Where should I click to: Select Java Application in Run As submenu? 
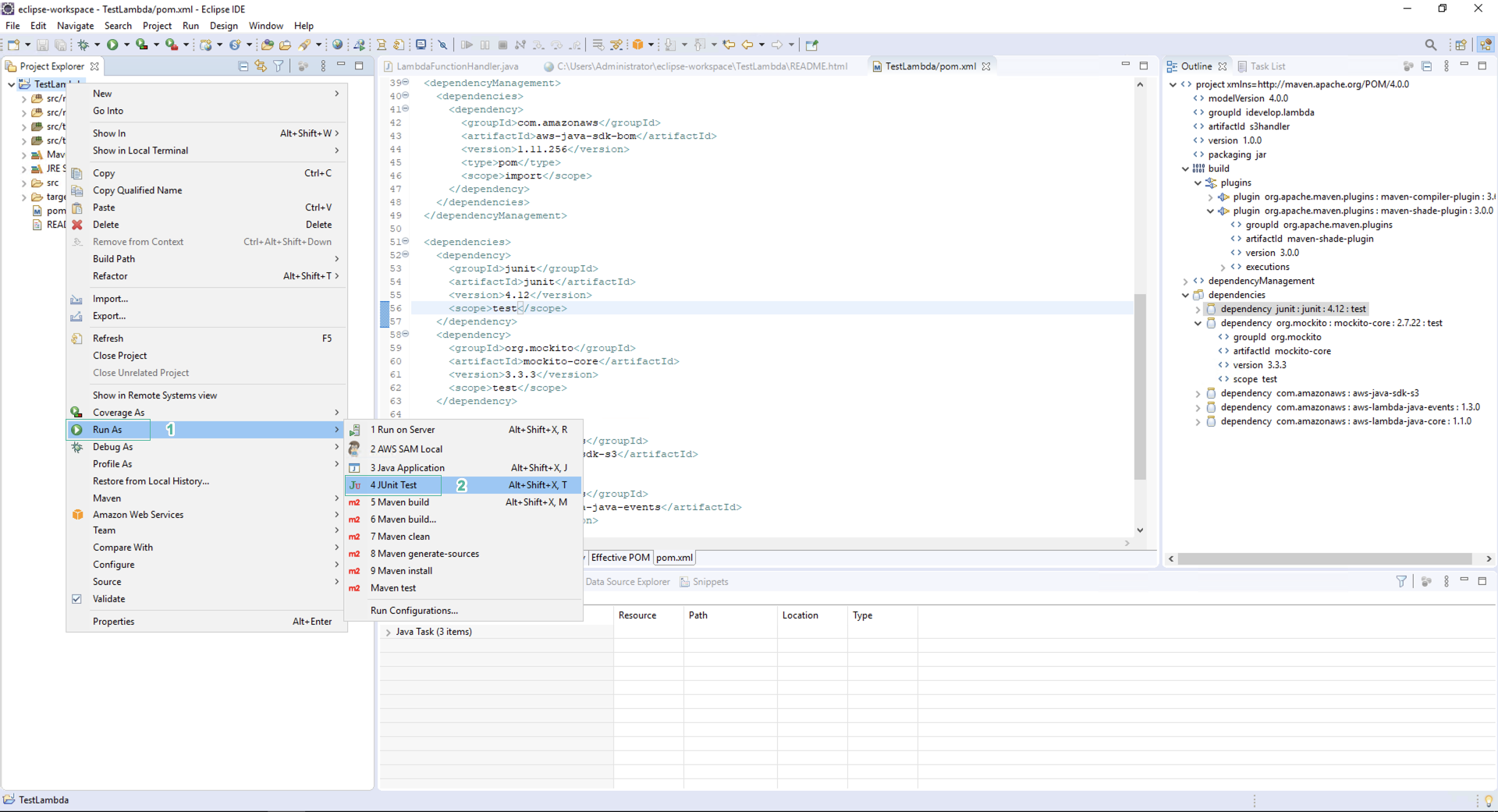463,468
